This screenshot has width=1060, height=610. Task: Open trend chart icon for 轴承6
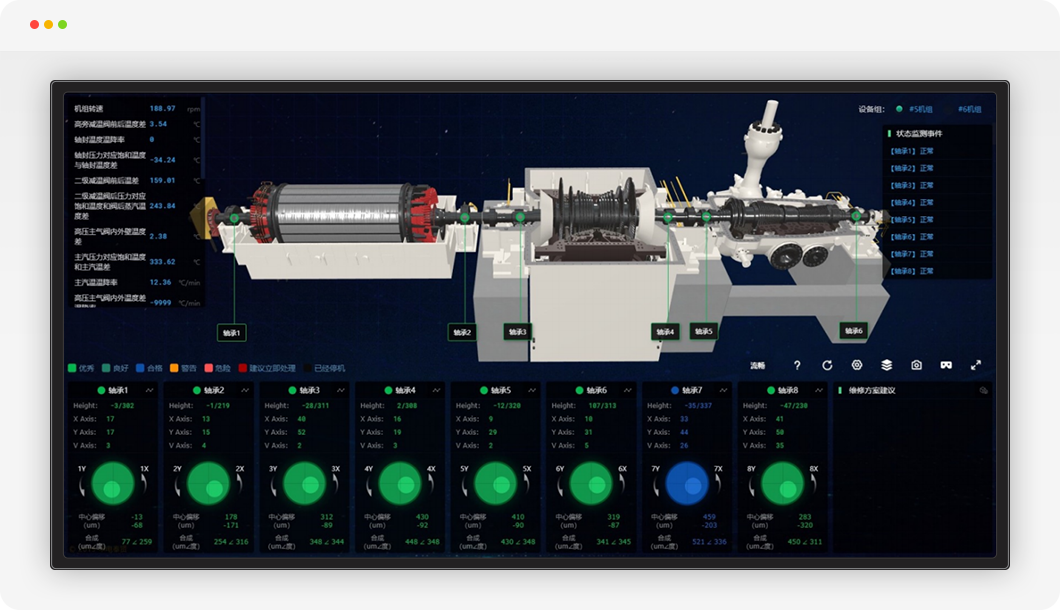[x=627, y=390]
